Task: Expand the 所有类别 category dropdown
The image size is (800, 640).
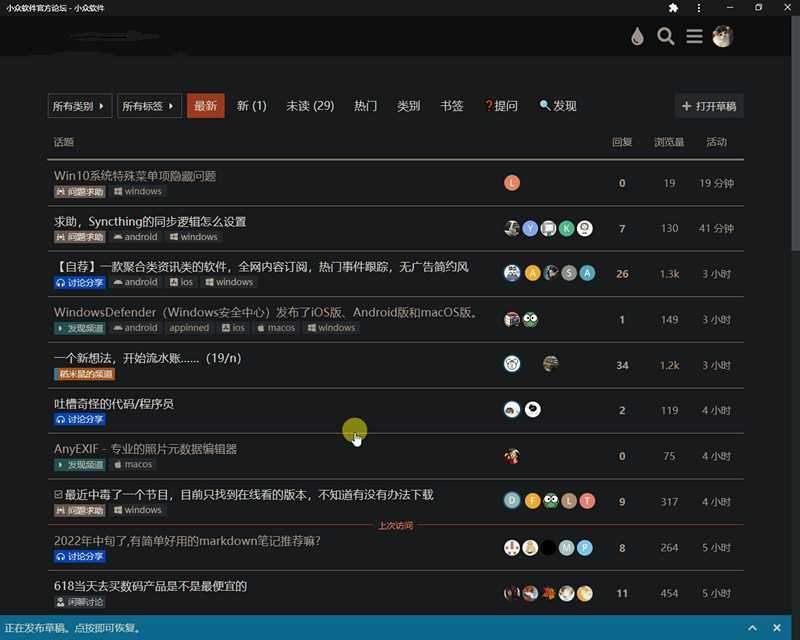Action: 80,106
